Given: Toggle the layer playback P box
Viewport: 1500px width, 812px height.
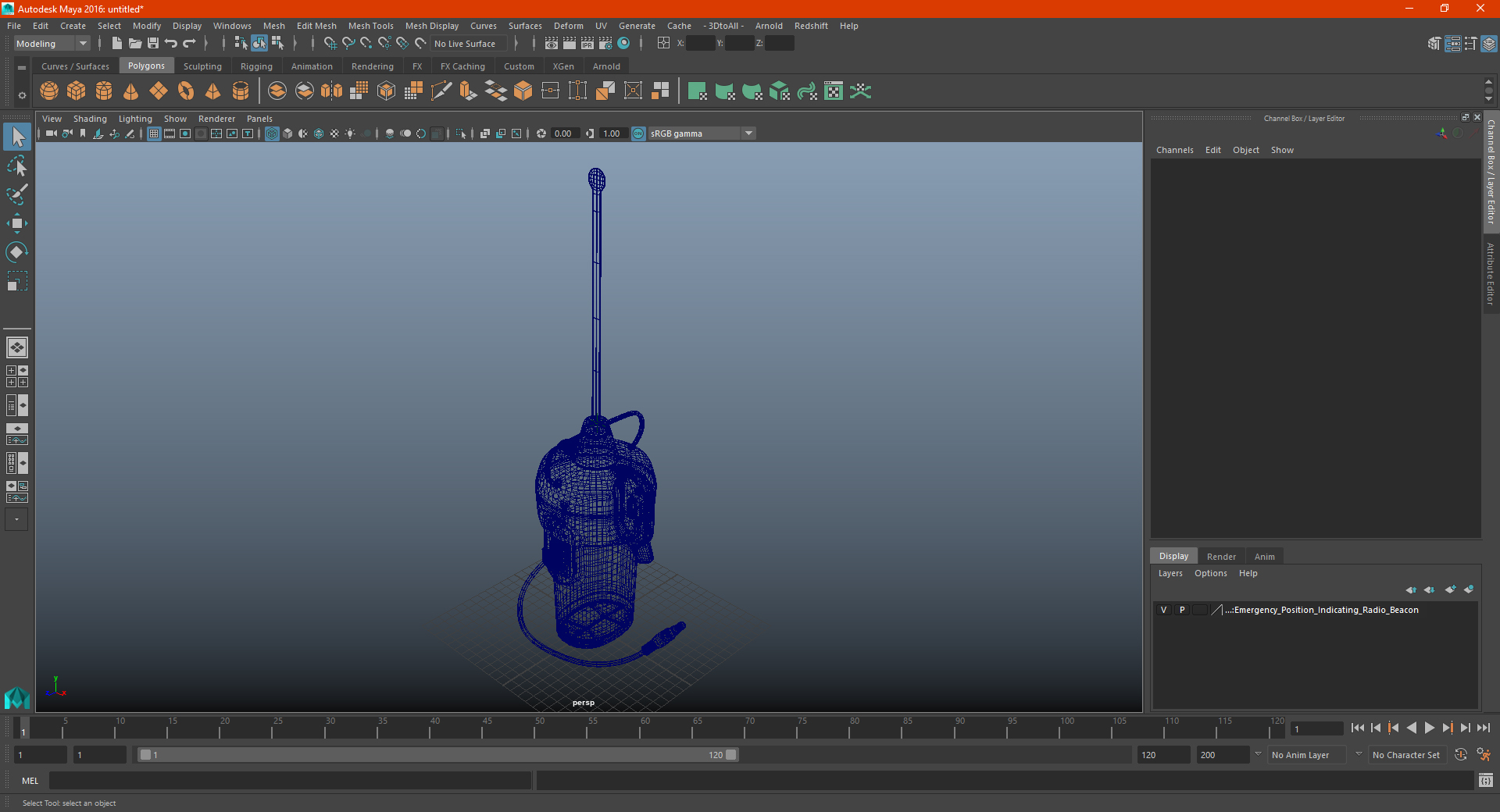Looking at the screenshot, I should point(1182,610).
